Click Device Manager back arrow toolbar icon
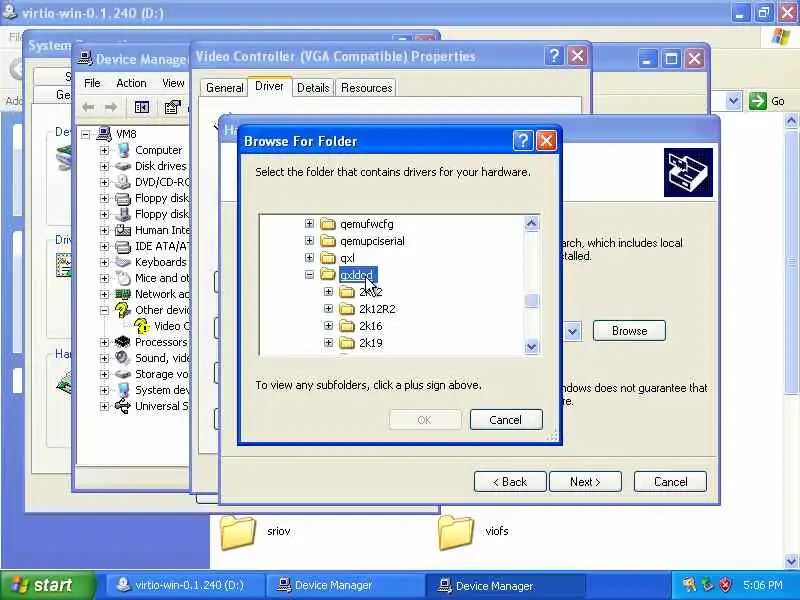This screenshot has width=800, height=600. [88, 107]
